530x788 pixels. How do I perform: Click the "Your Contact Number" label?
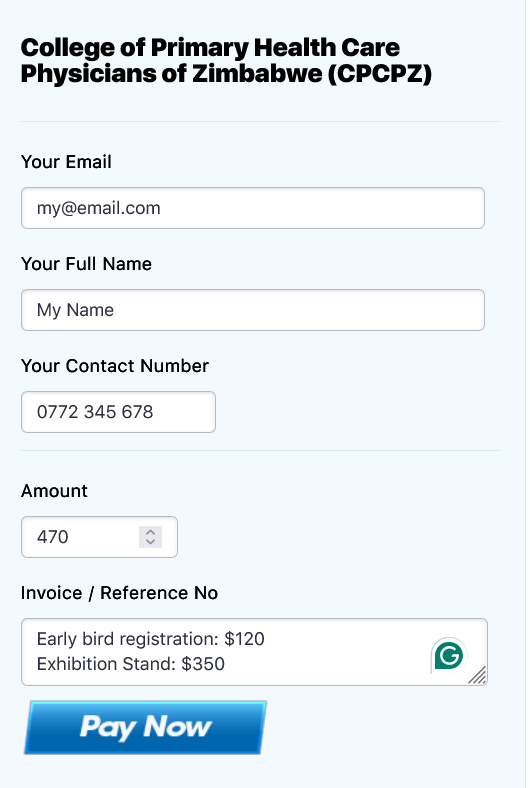[x=115, y=366]
